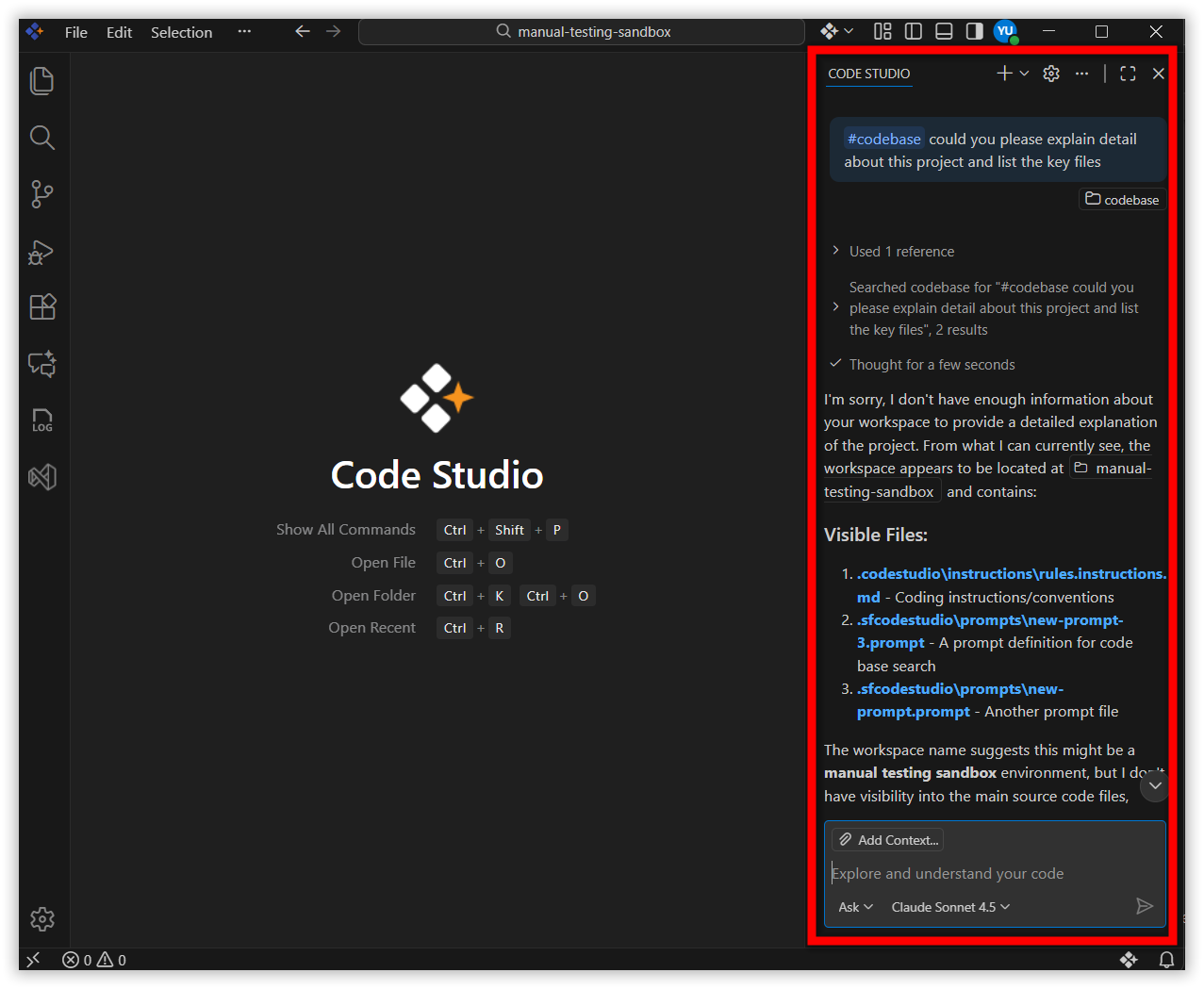Click Open Folder on welcome screen
Viewport: 1204px width, 989px height.
tap(373, 596)
